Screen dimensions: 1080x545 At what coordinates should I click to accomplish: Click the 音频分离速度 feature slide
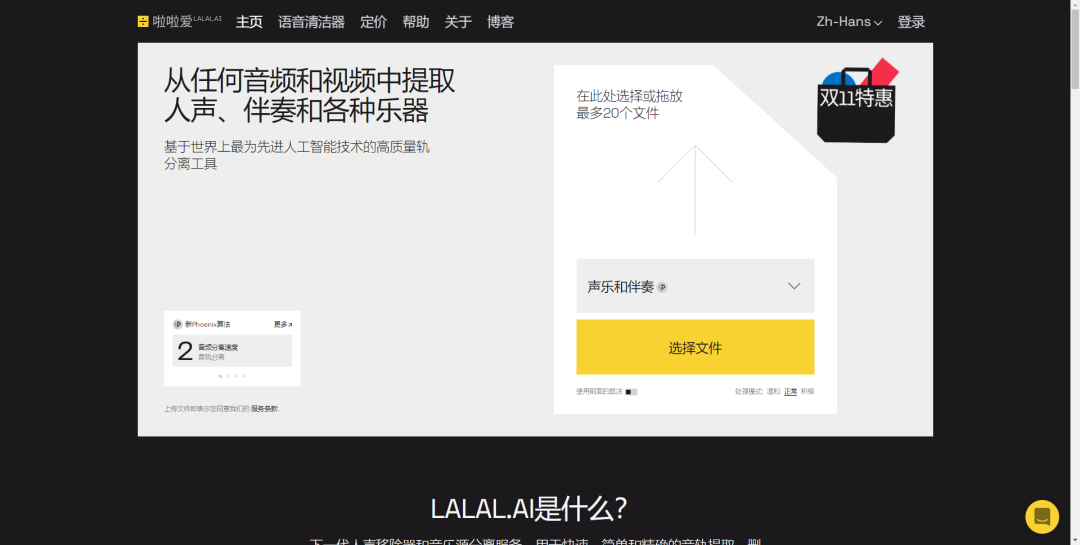click(x=232, y=351)
